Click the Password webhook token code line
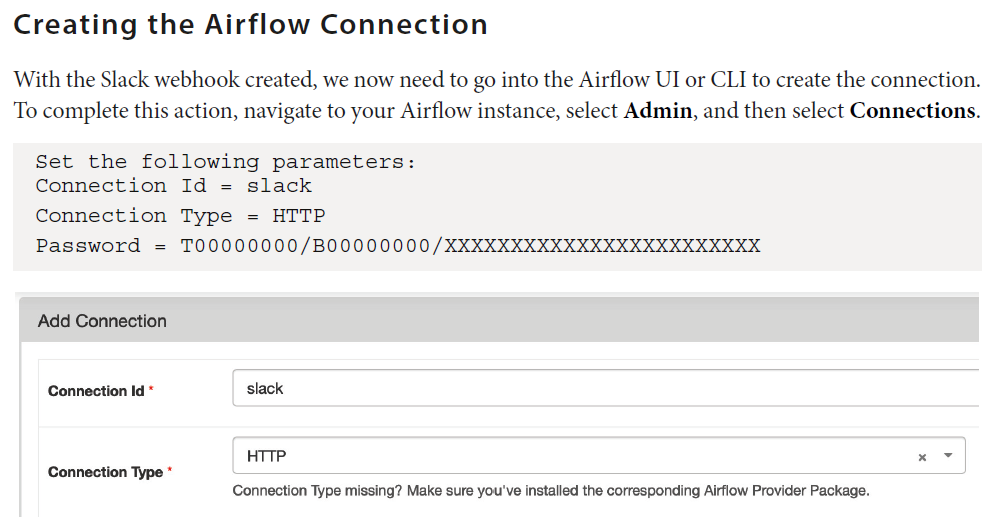Screen dimensions: 994x517 coord(398,246)
